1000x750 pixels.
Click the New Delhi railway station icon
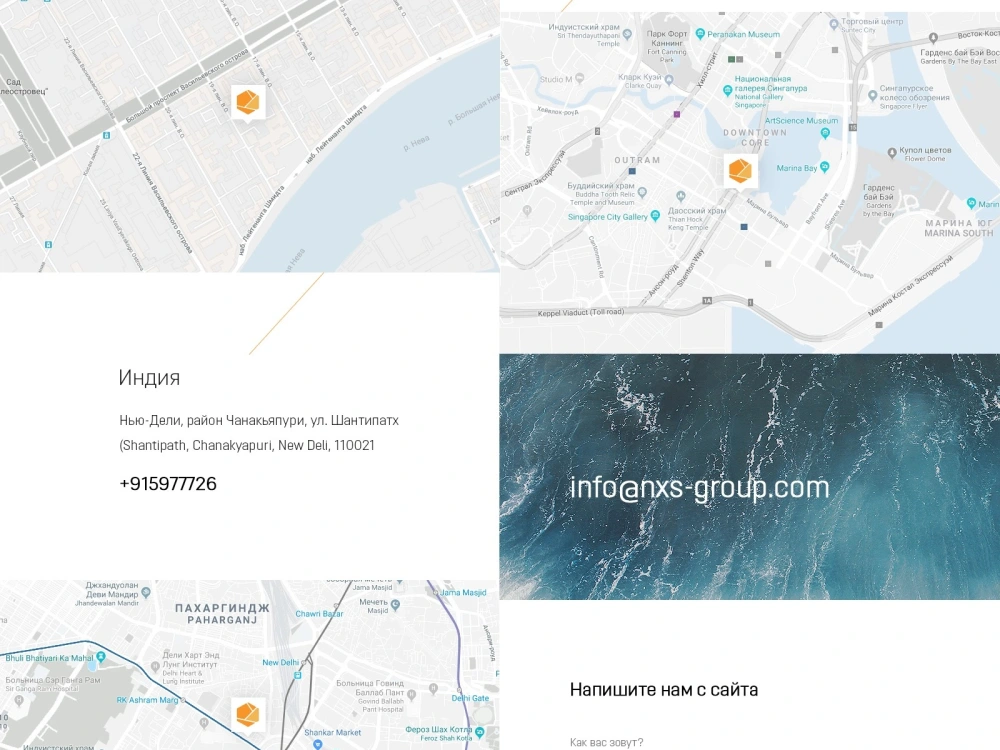[x=297, y=674]
